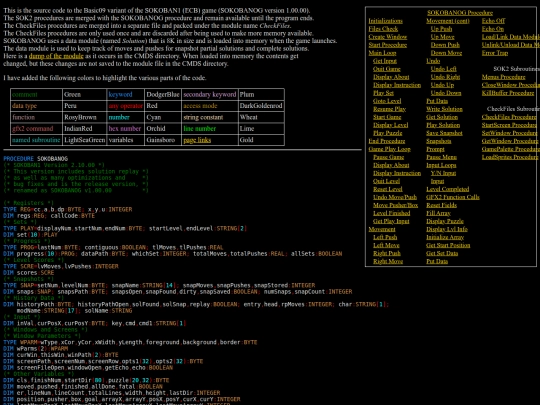Click the Resume Play link
This screenshot has height=405, width=540.
click(389, 109)
